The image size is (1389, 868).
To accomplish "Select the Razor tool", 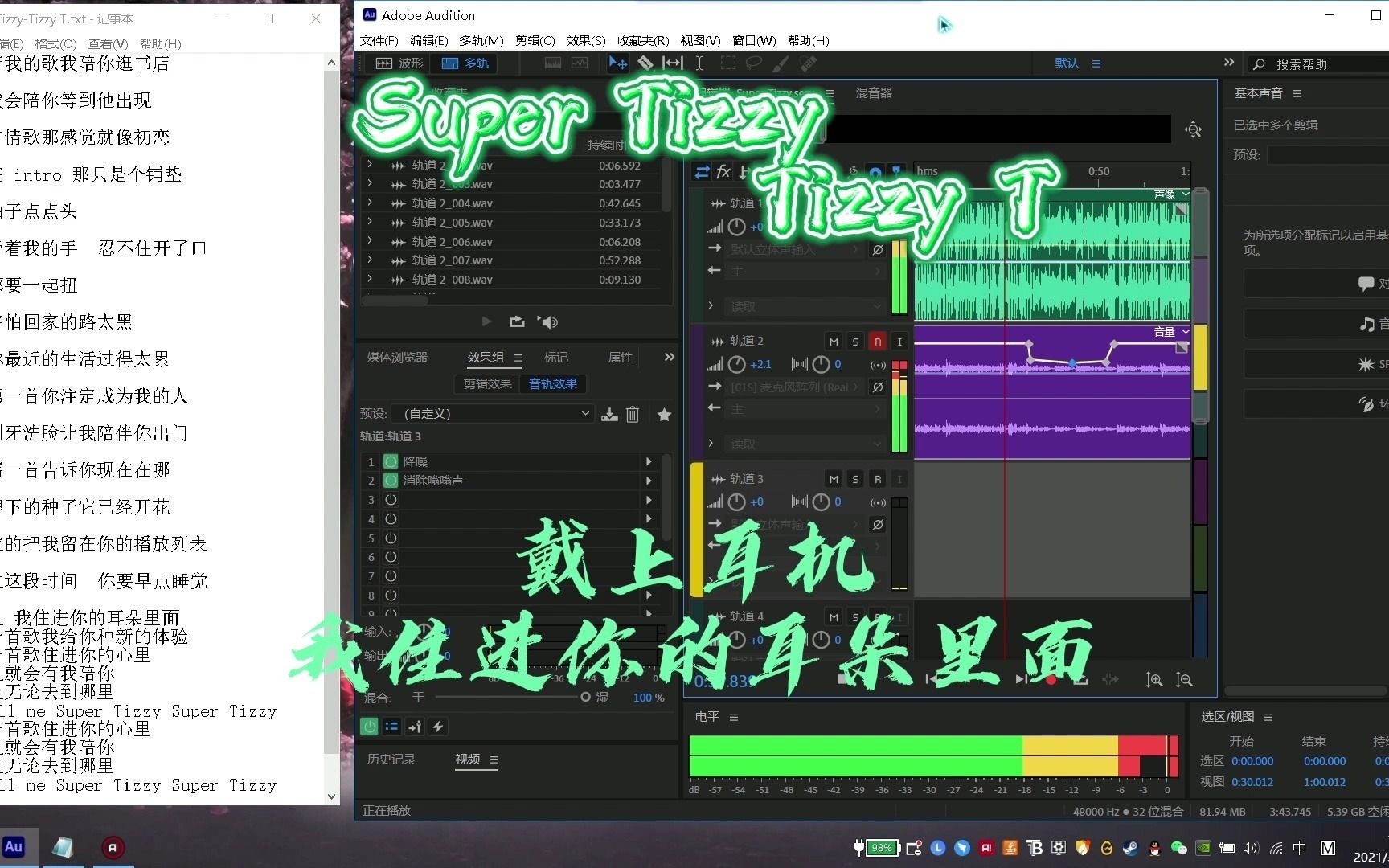I will (645, 63).
